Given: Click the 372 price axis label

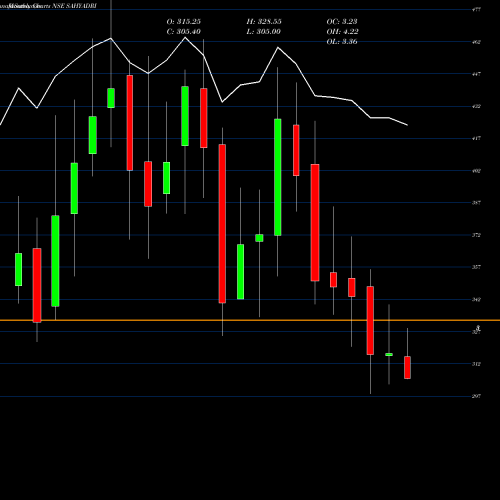Looking at the screenshot, I should [477, 235].
